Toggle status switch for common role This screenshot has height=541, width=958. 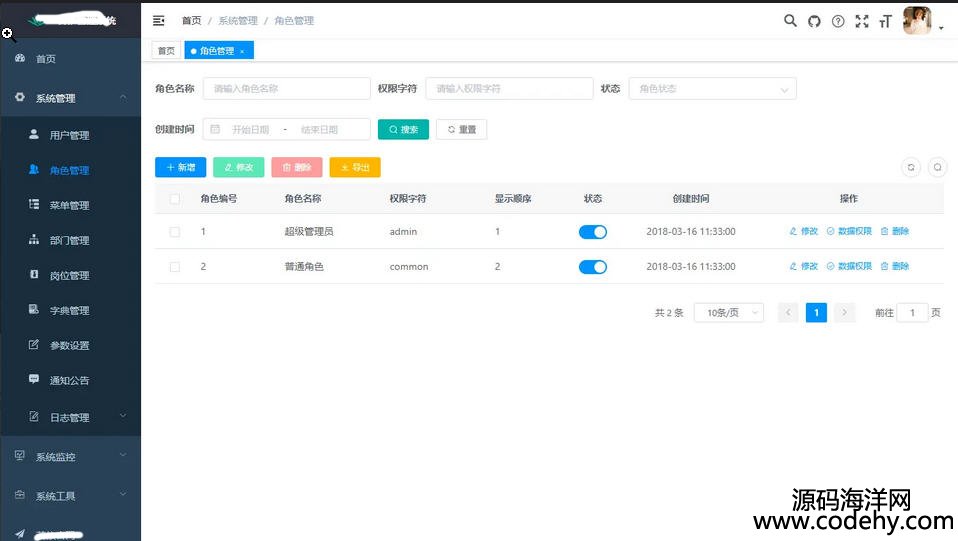point(593,267)
